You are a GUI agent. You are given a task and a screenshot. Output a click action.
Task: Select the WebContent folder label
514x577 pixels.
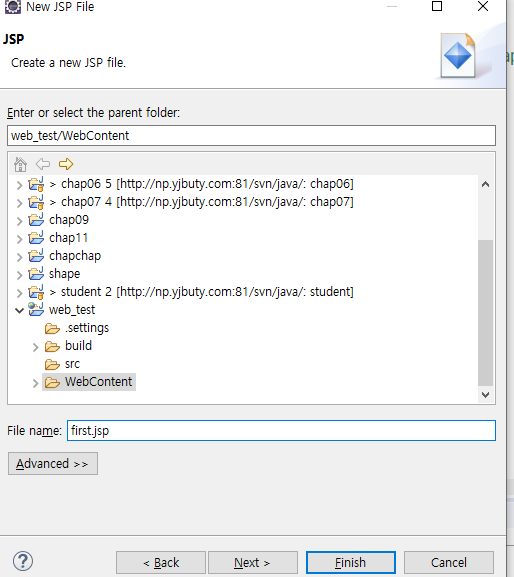point(99,382)
